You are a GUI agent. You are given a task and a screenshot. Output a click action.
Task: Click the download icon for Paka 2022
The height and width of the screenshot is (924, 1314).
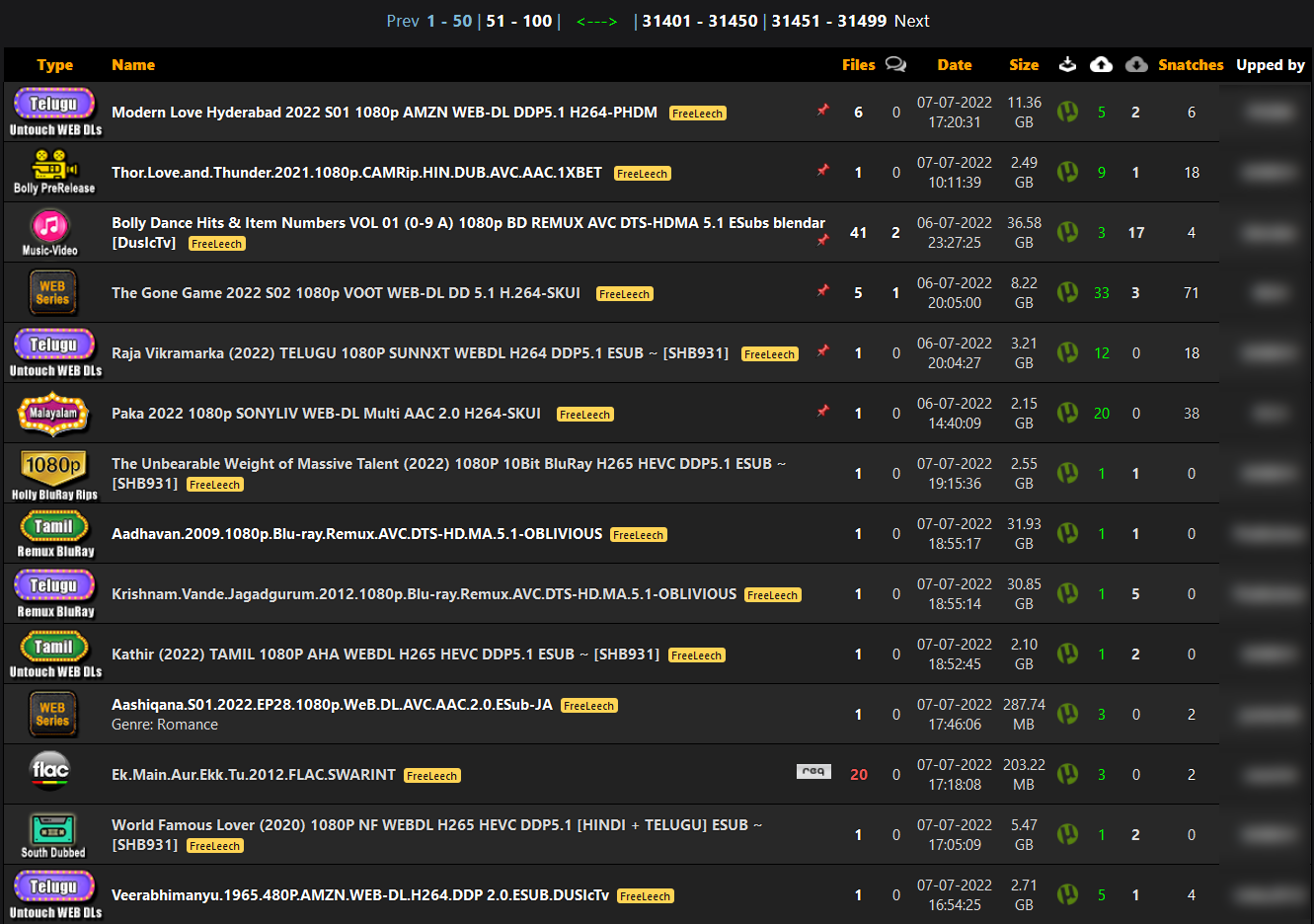pyautogui.click(x=1067, y=413)
